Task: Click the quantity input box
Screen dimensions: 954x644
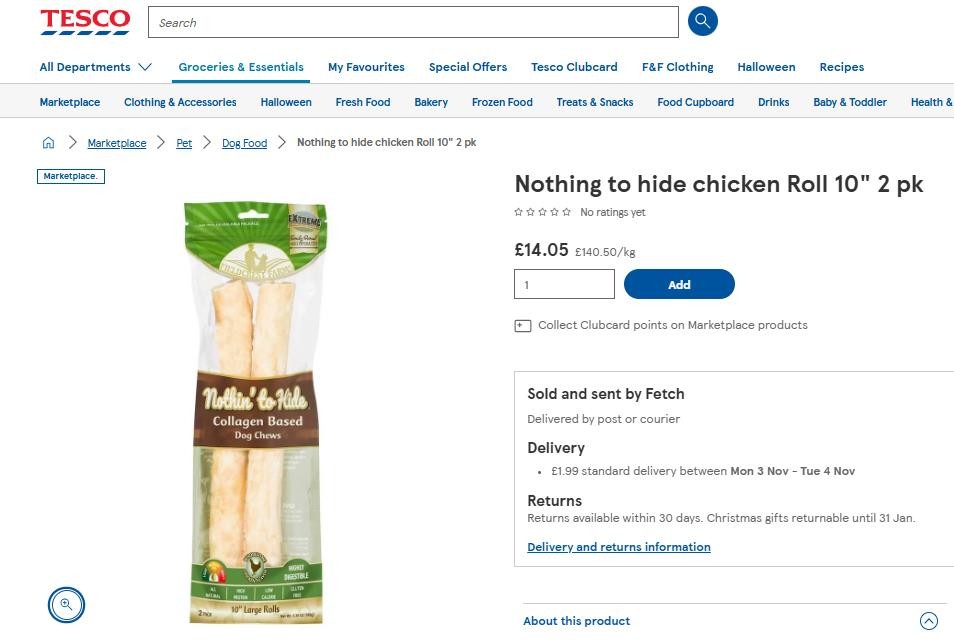Action: (x=564, y=284)
